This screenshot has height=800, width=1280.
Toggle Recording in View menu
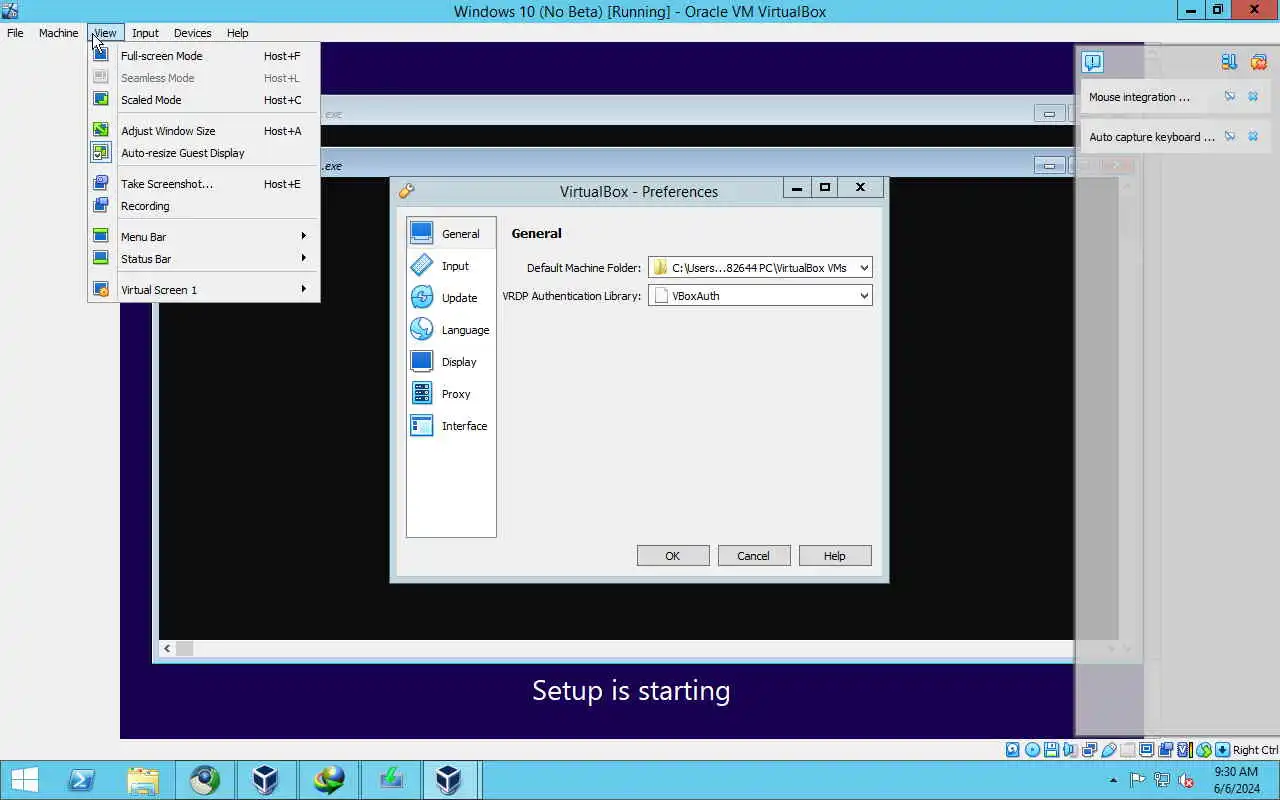pyautogui.click(x=204, y=206)
